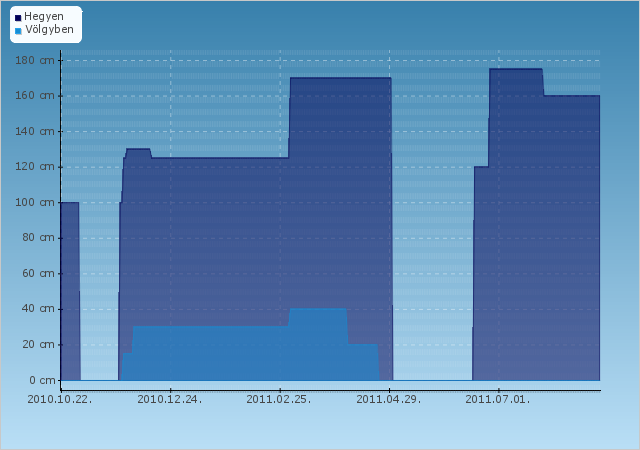Image resolution: width=640 pixels, height=450 pixels.
Task: Select the 20 cm axis label
Action: pyautogui.click(x=38, y=345)
